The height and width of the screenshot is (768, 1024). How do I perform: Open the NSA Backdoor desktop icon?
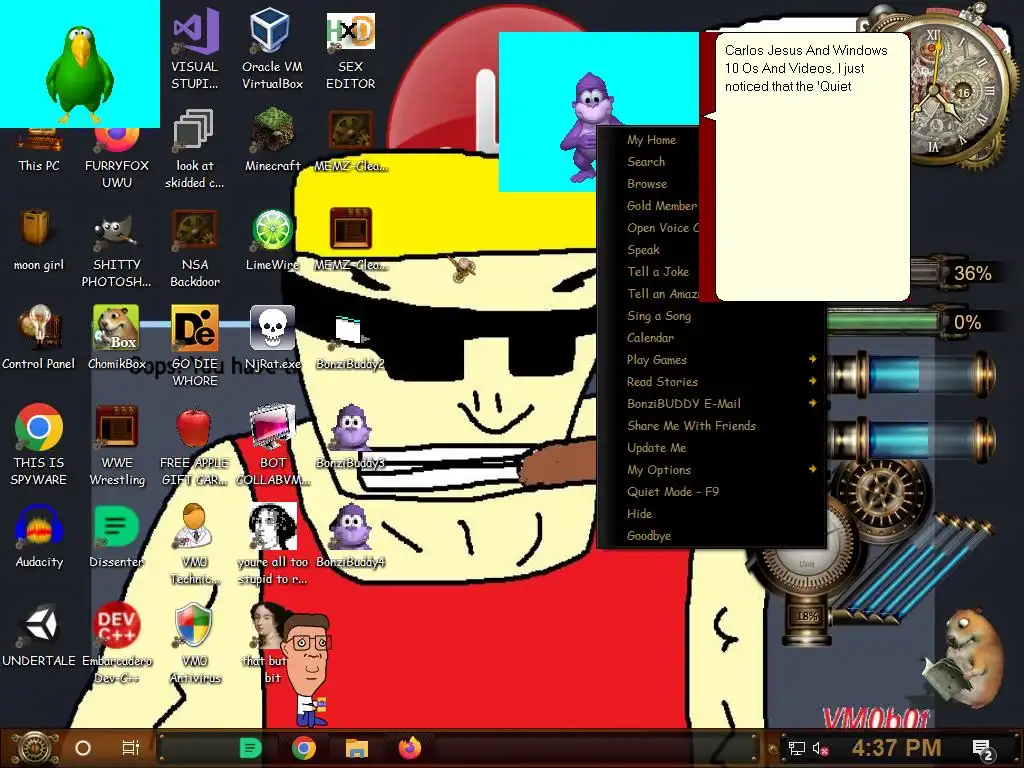point(195,248)
